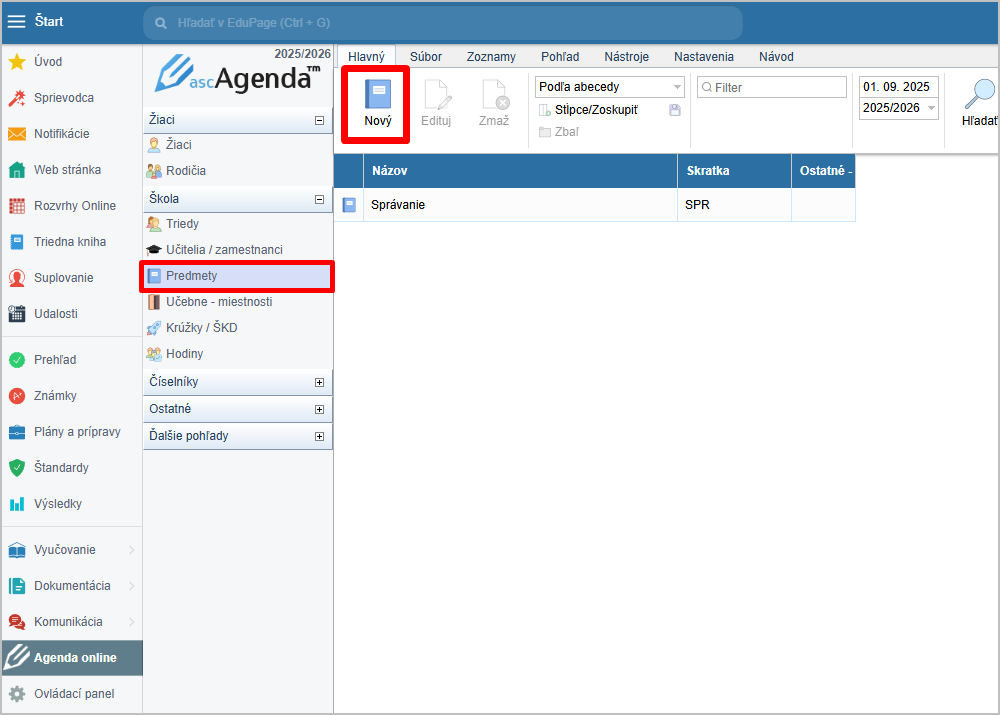This screenshot has width=1000, height=715.
Task: Collapse the Žiaci section
Action: click(319, 120)
